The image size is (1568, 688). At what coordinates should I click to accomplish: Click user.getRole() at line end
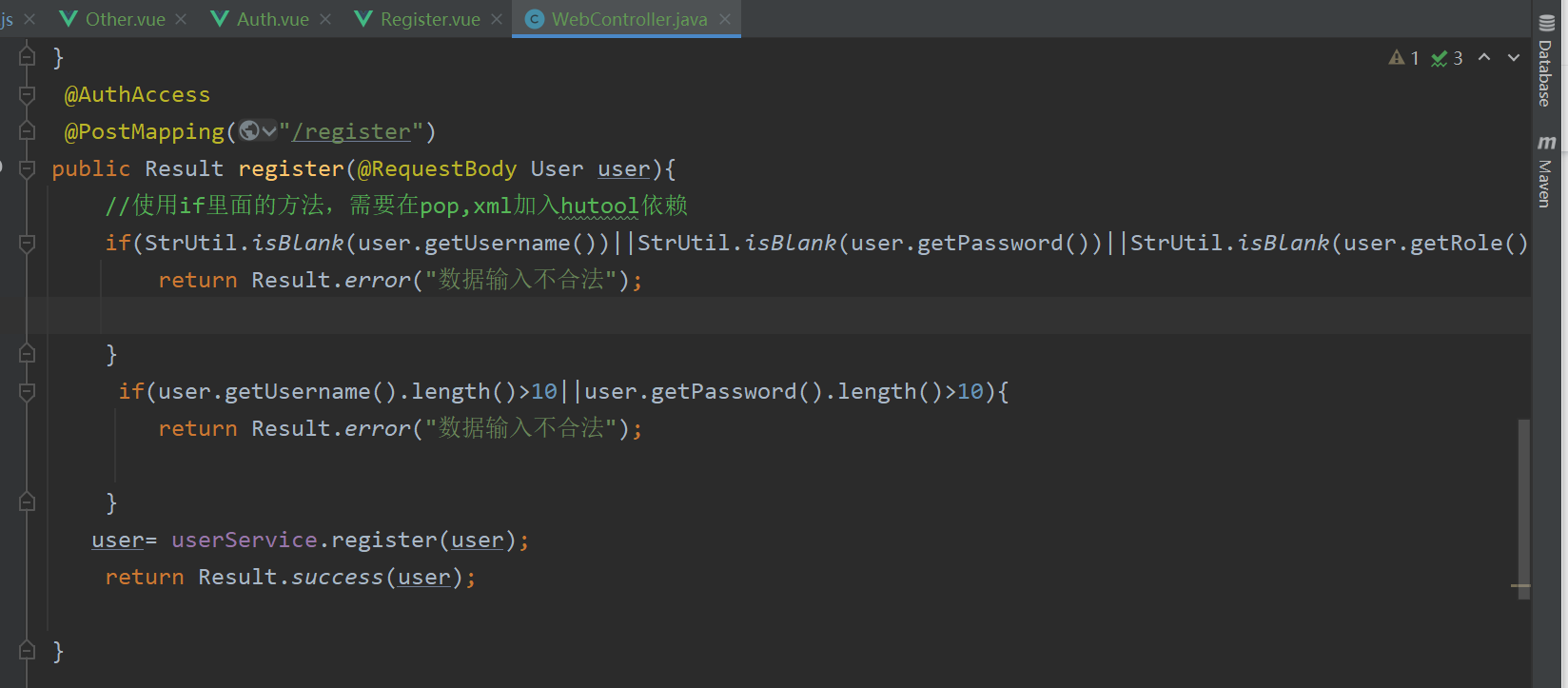1437,243
